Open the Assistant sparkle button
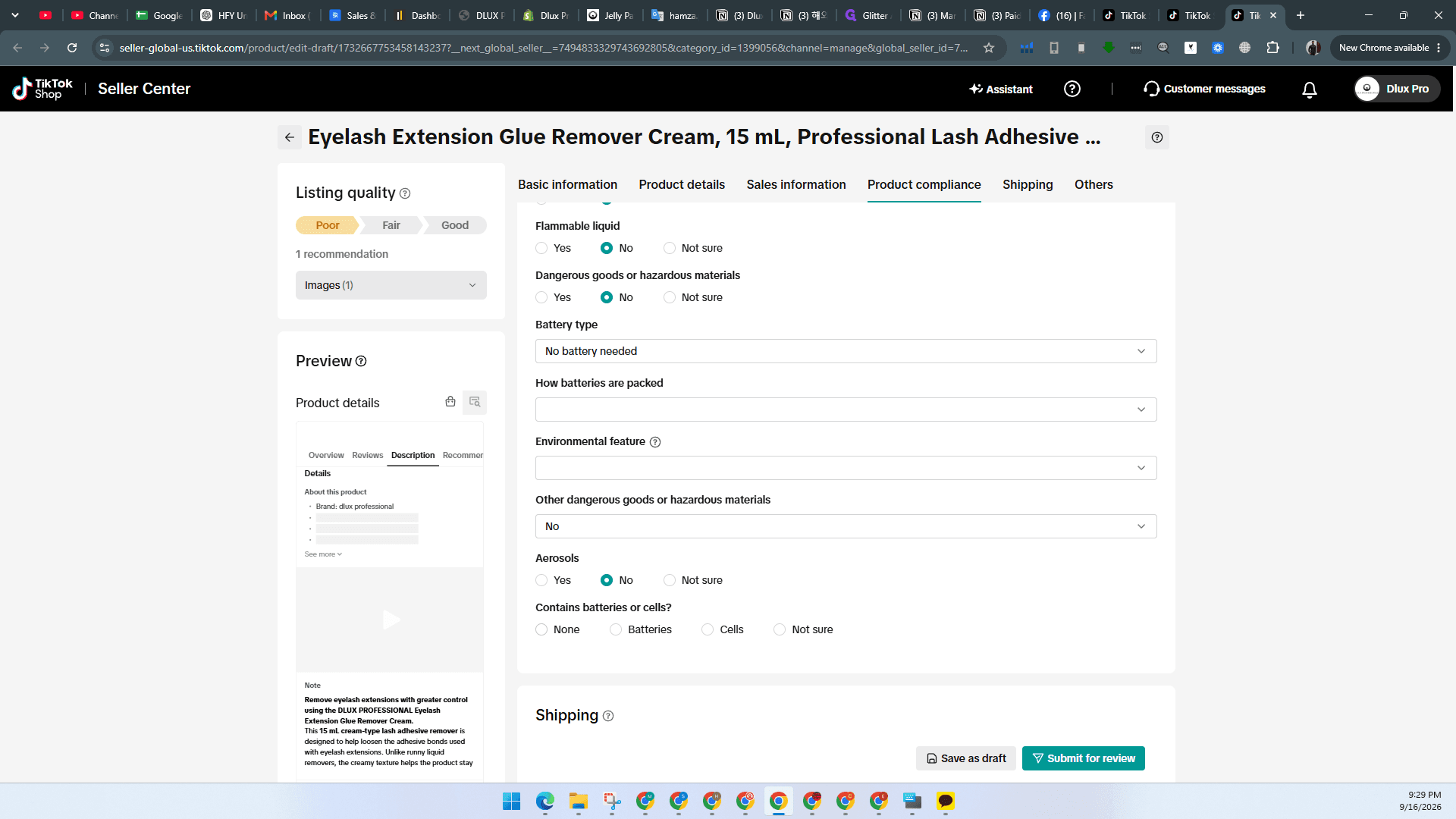 (x=1000, y=89)
